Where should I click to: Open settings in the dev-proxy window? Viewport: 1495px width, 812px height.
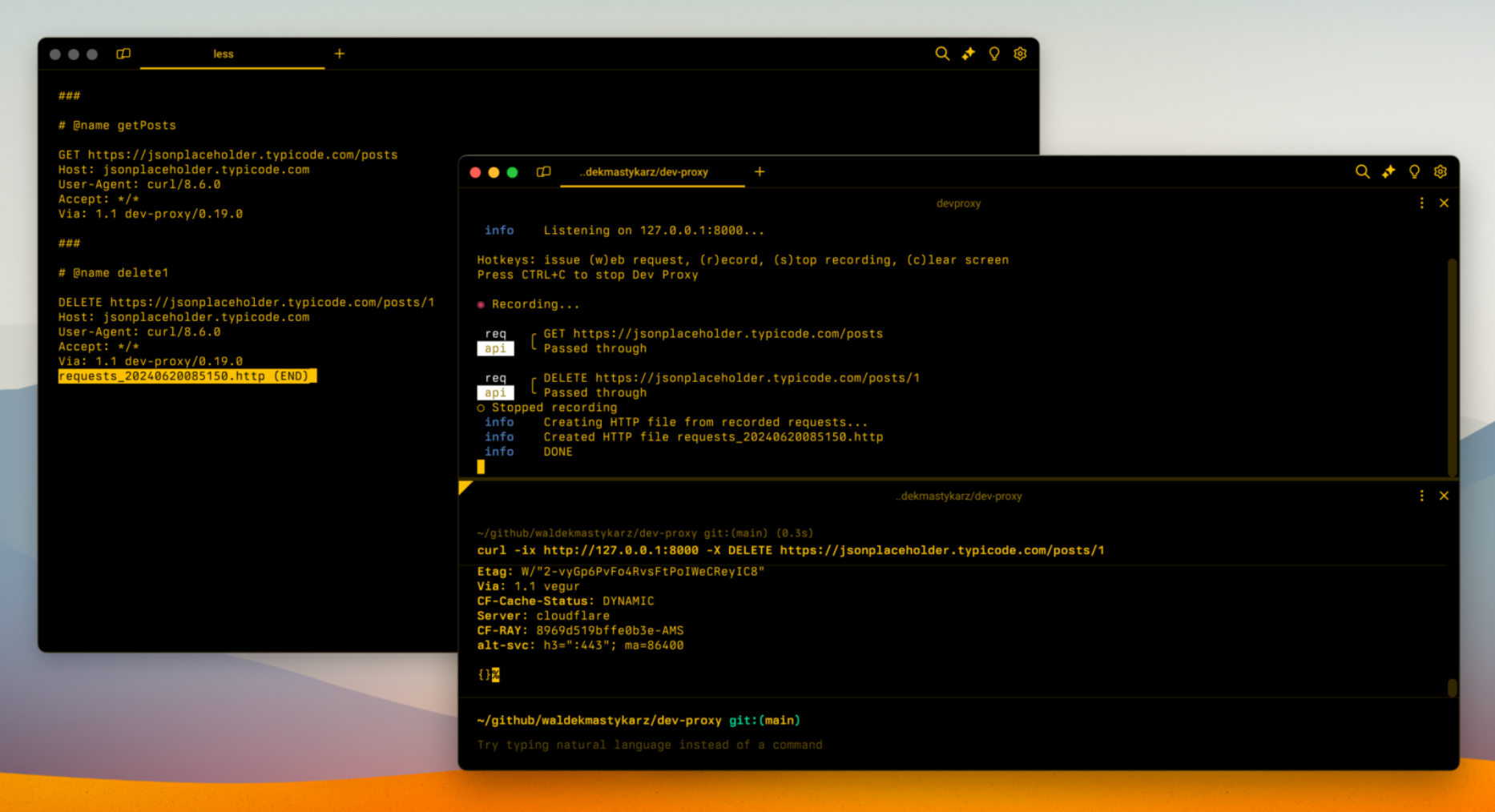click(x=1440, y=171)
